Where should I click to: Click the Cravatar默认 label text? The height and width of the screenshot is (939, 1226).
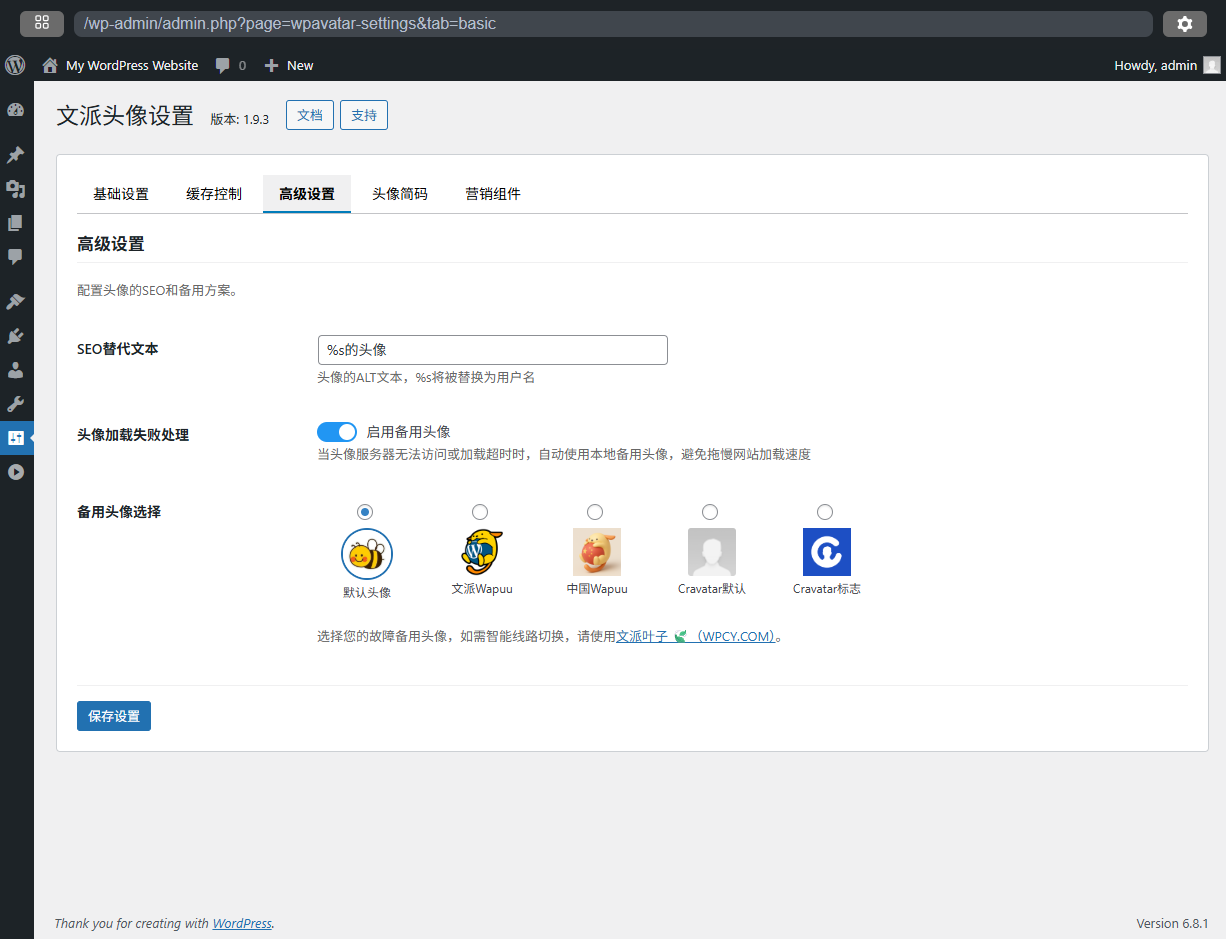click(x=712, y=589)
